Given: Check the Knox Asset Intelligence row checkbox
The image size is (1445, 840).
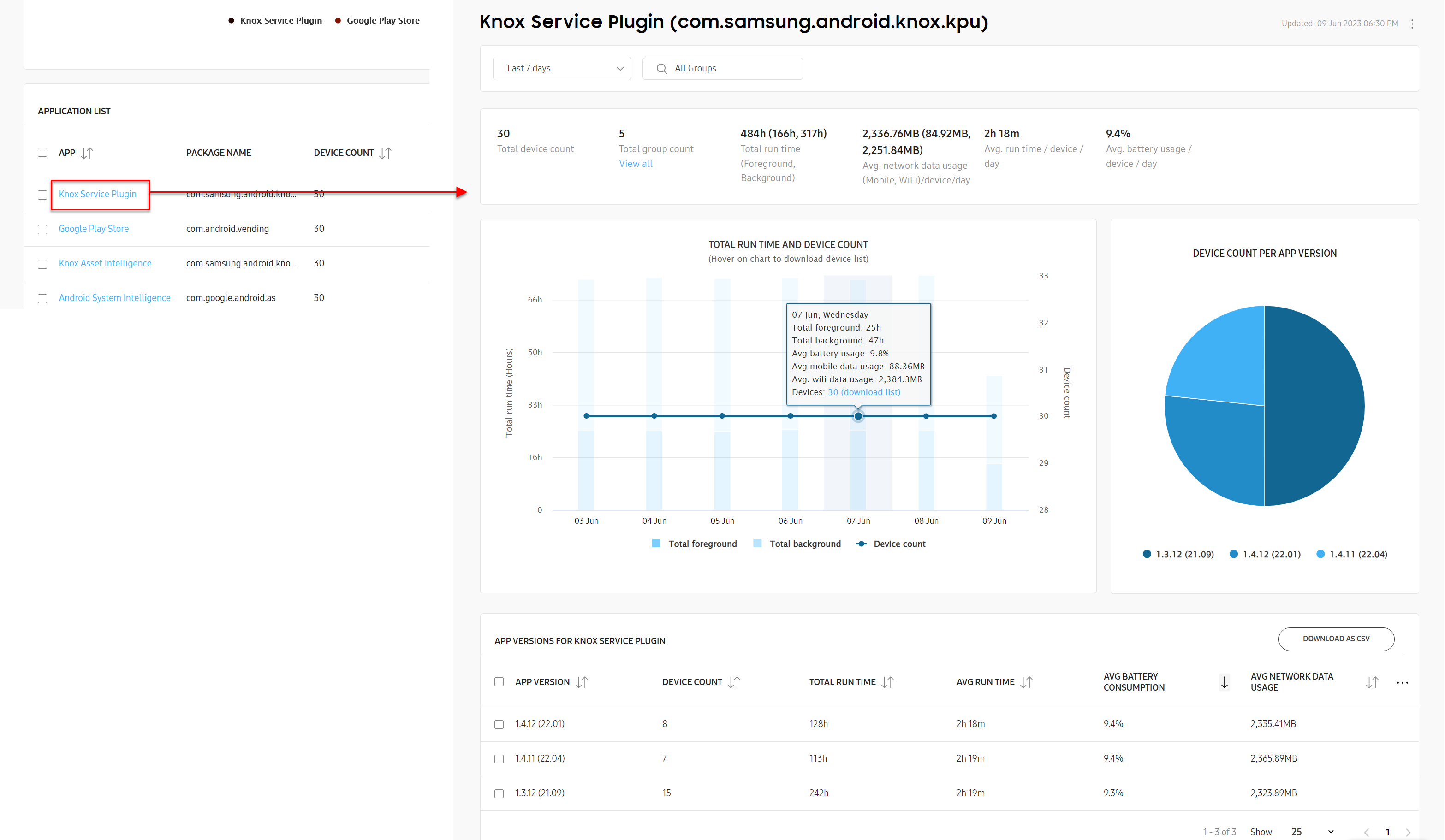Looking at the screenshot, I should tap(42, 264).
